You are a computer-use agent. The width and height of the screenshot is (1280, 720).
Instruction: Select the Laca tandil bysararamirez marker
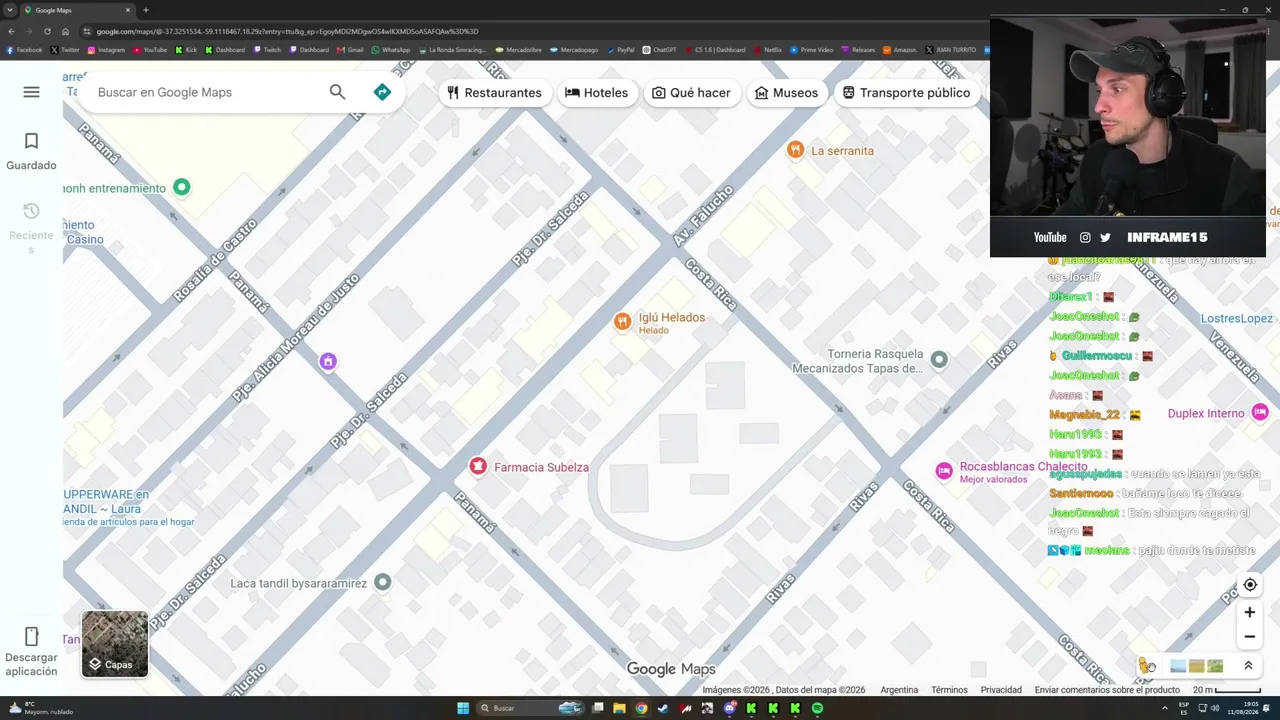click(x=382, y=582)
